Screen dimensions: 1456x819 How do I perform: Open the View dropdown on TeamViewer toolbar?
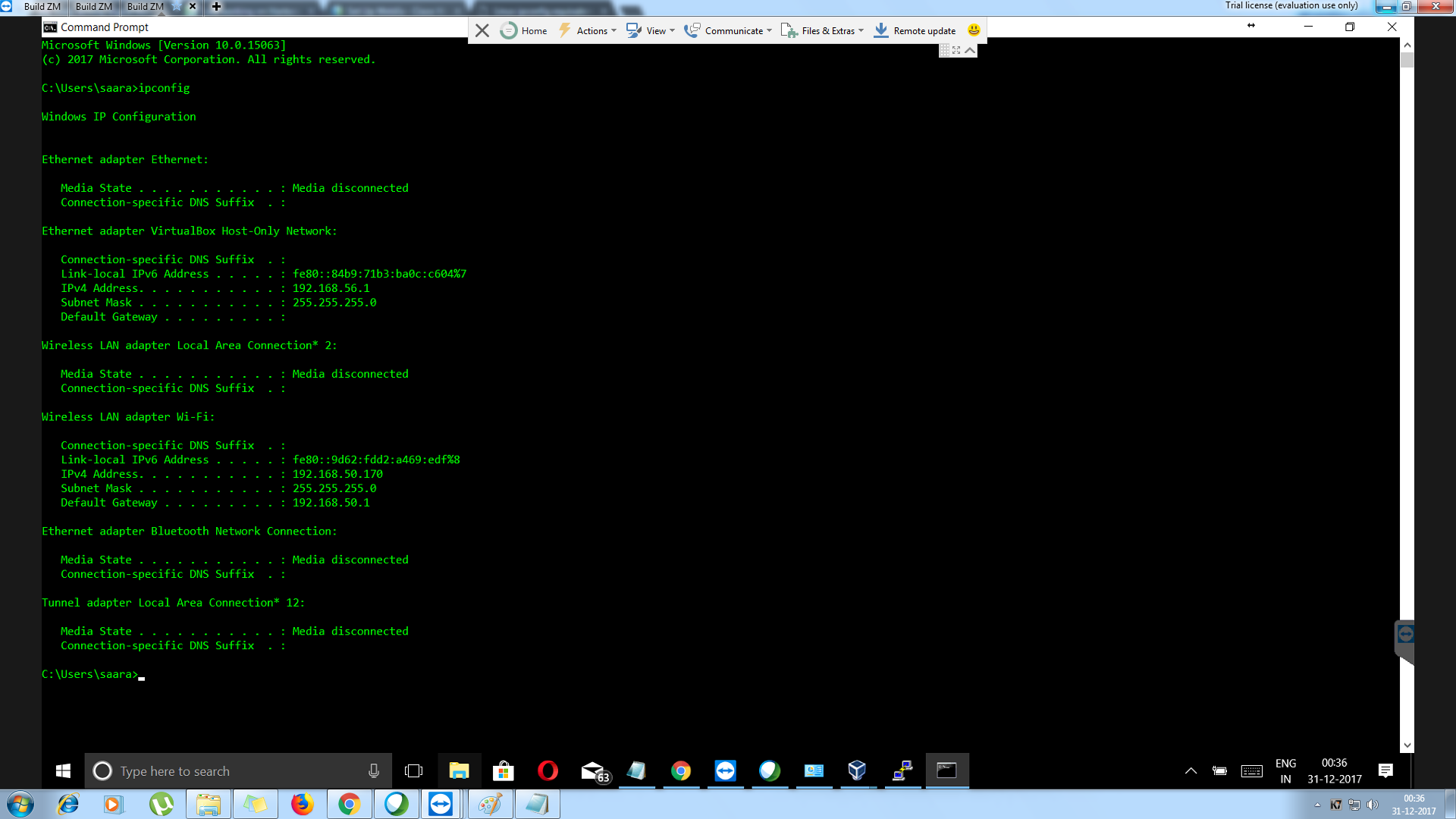pyautogui.click(x=650, y=30)
